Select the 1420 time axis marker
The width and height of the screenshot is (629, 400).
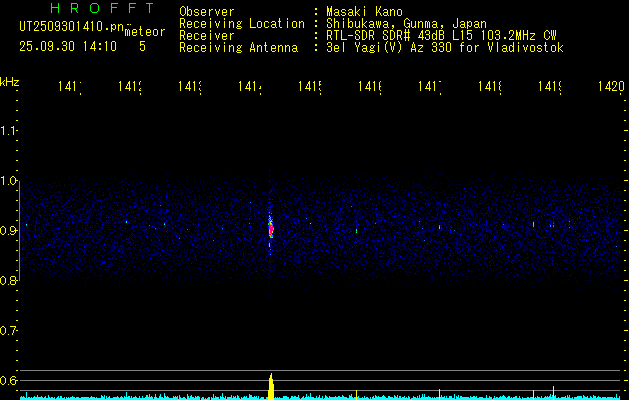tap(610, 88)
